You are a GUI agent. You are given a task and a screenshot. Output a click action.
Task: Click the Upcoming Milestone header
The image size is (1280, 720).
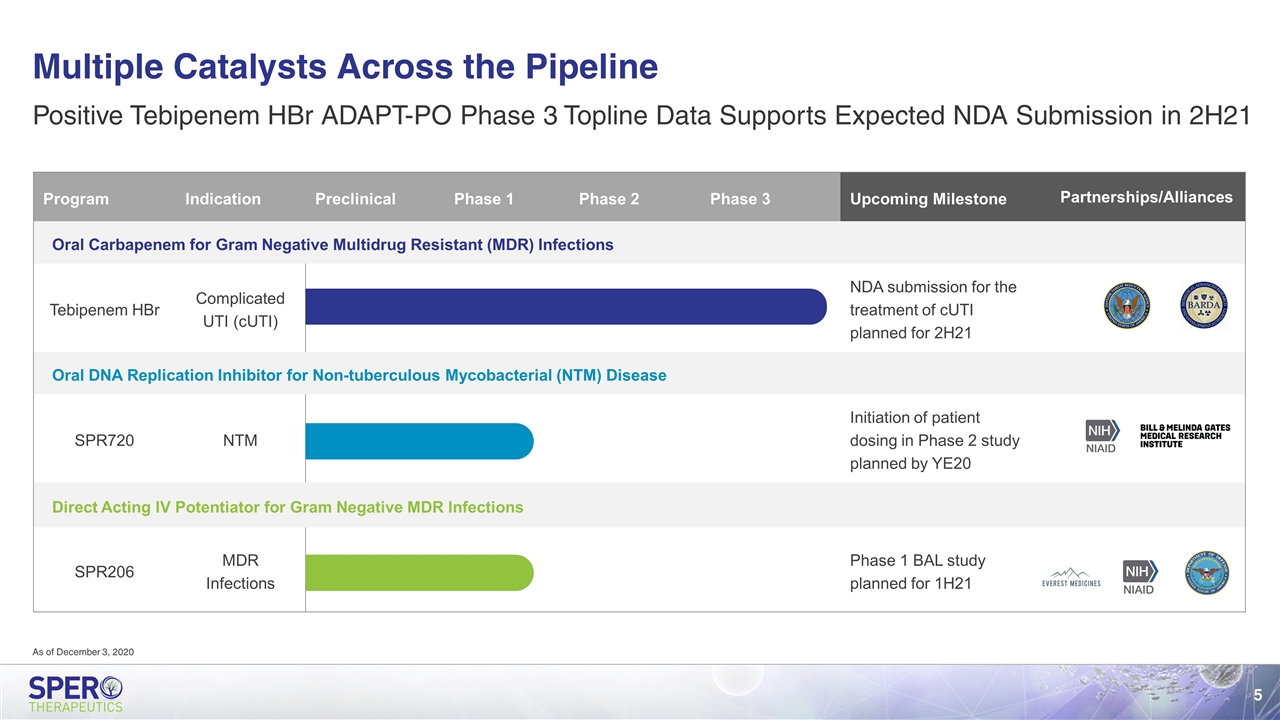928,199
